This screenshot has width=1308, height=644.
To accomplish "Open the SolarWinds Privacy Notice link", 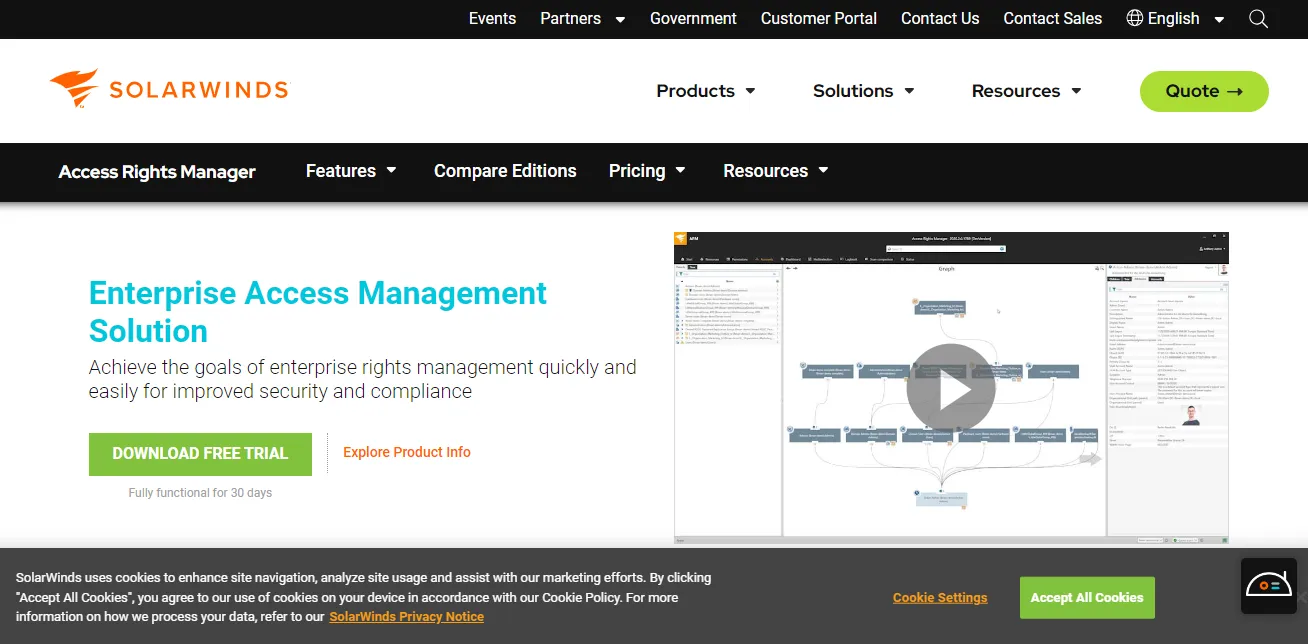I will click(x=406, y=617).
